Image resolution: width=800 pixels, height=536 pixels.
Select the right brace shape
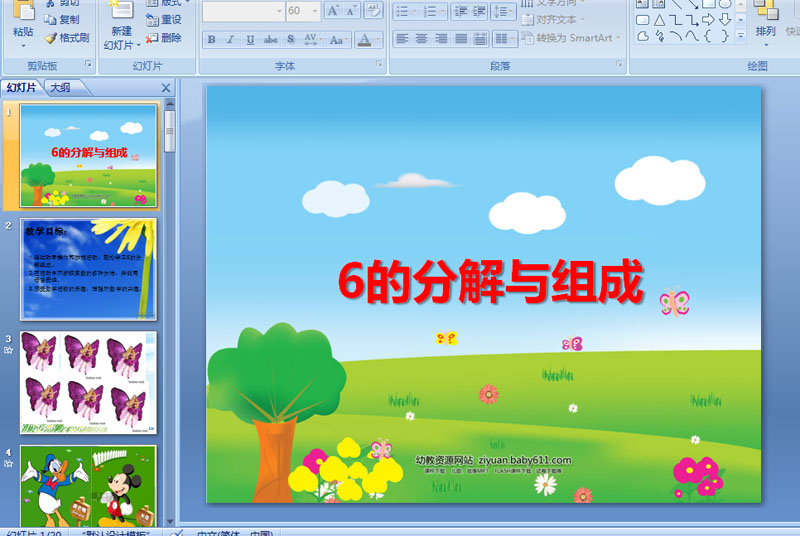click(x=725, y=36)
